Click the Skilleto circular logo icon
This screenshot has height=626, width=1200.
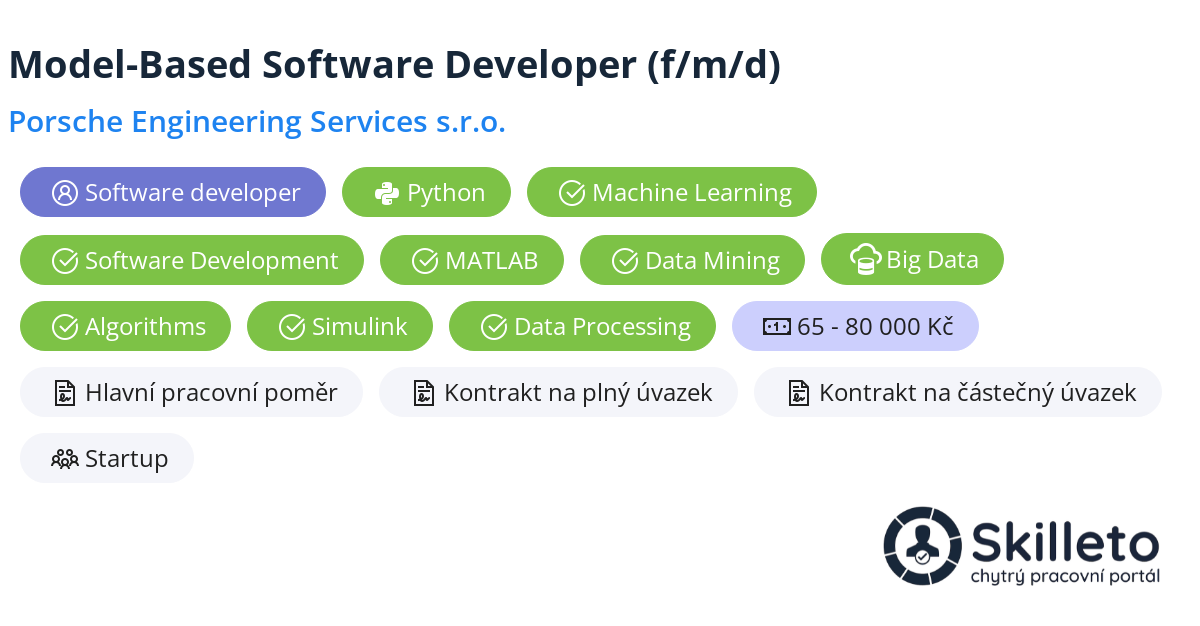922,545
